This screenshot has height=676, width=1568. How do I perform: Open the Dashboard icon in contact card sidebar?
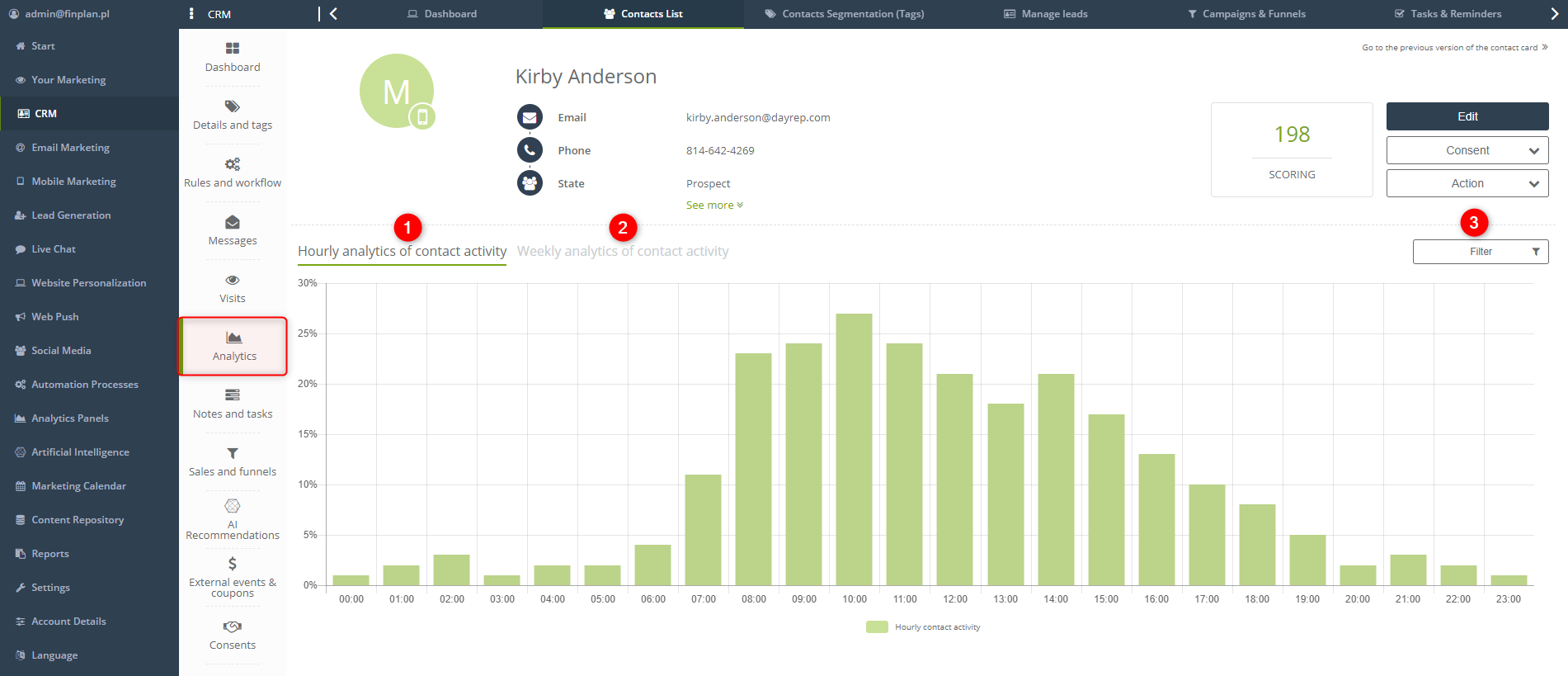[233, 49]
